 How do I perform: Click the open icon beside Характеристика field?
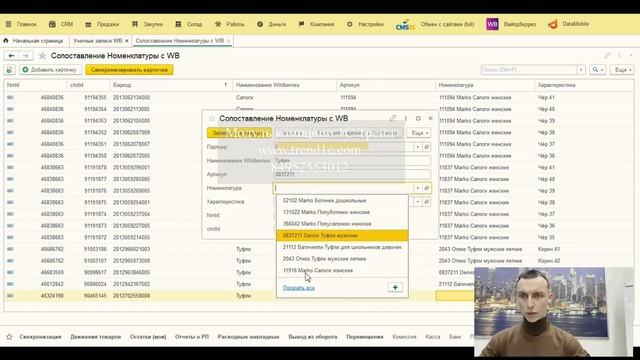pos(427,202)
